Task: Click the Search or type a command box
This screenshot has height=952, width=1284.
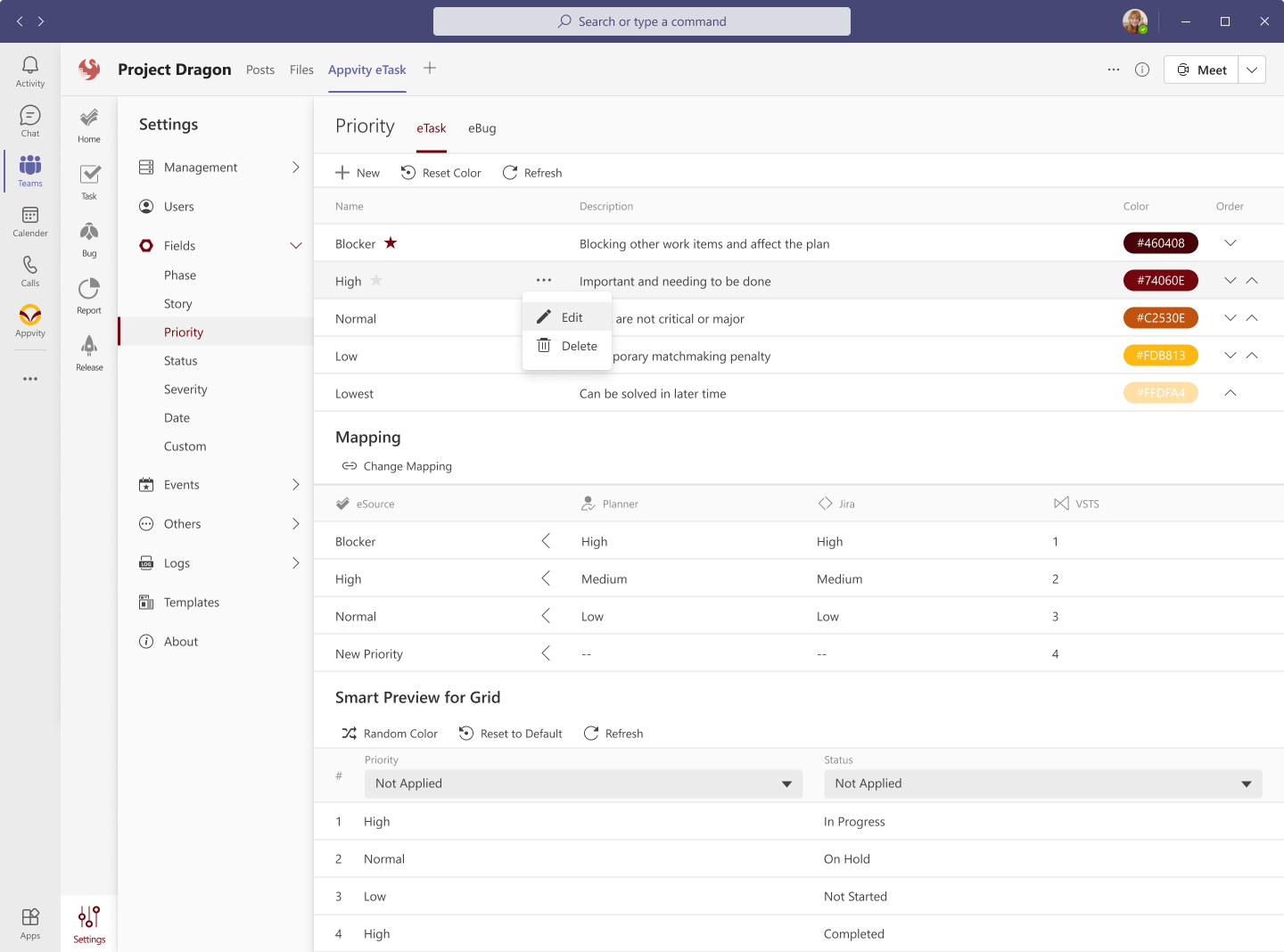Action: click(642, 21)
